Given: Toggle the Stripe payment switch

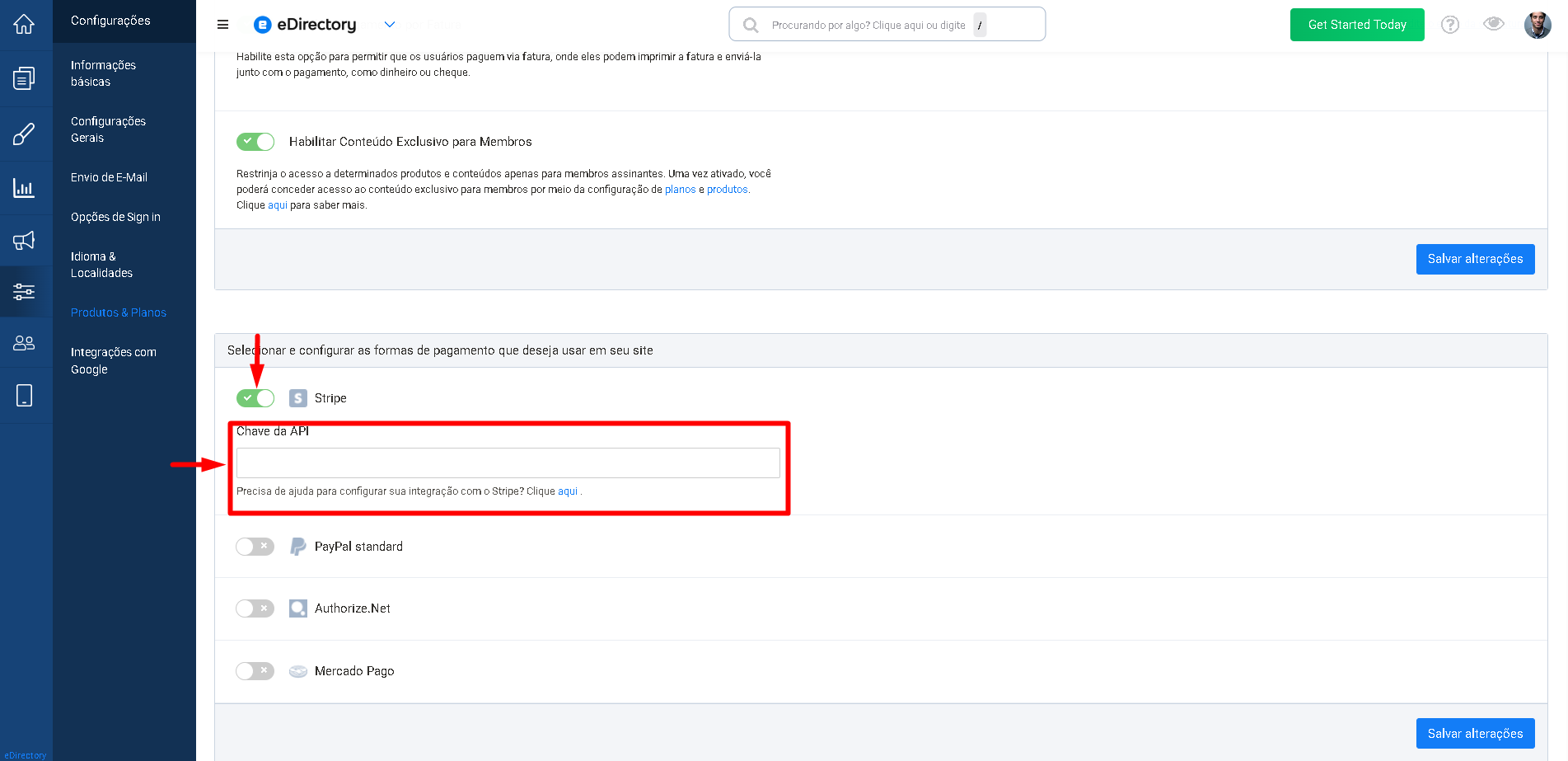Looking at the screenshot, I should [x=255, y=398].
